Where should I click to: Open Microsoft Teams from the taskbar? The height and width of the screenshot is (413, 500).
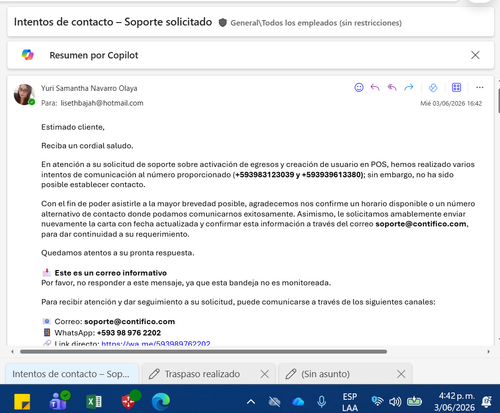point(60,400)
